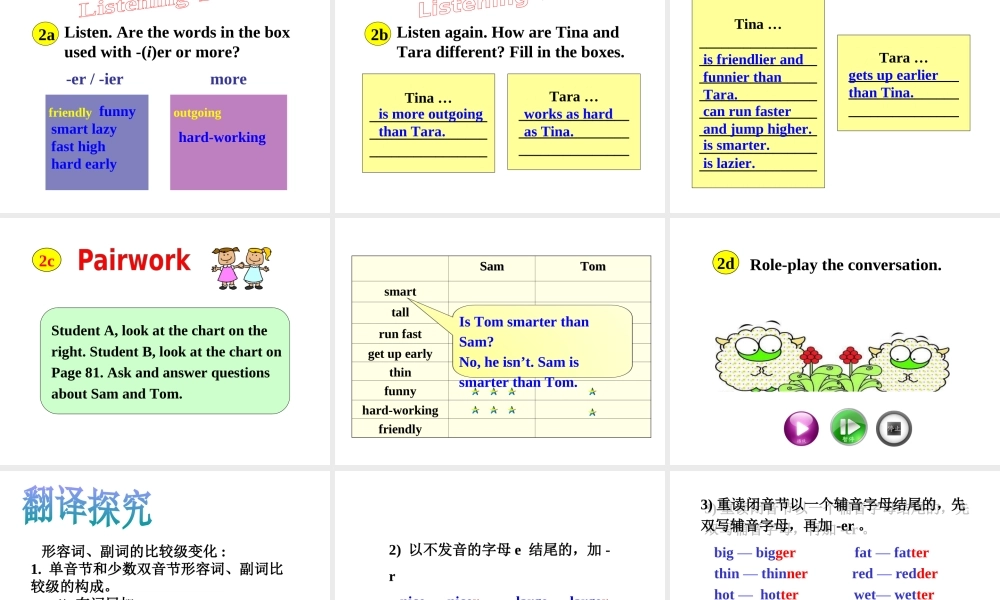Click the 'Sam' column header in table

492,267
